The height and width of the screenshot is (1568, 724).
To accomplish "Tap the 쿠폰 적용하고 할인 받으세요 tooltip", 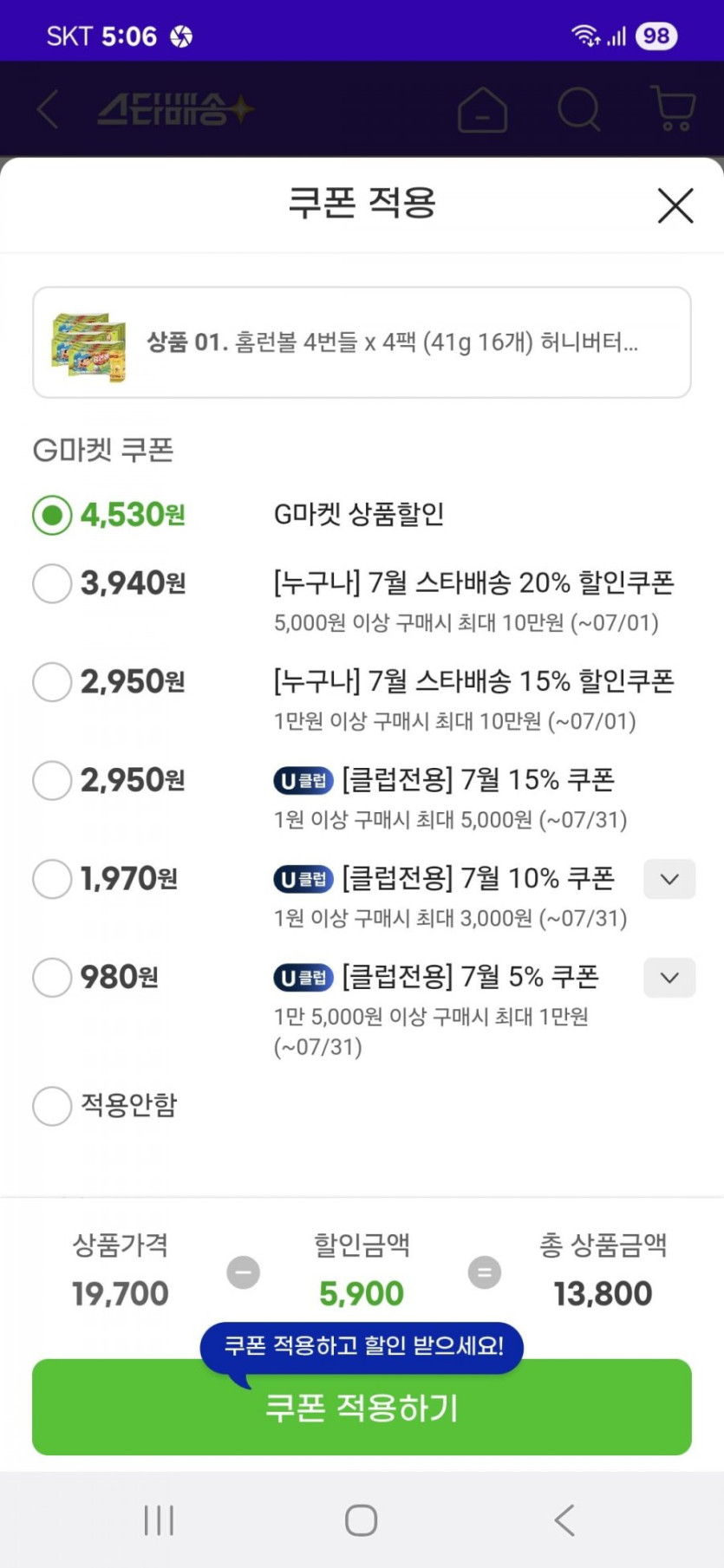I will [362, 1345].
